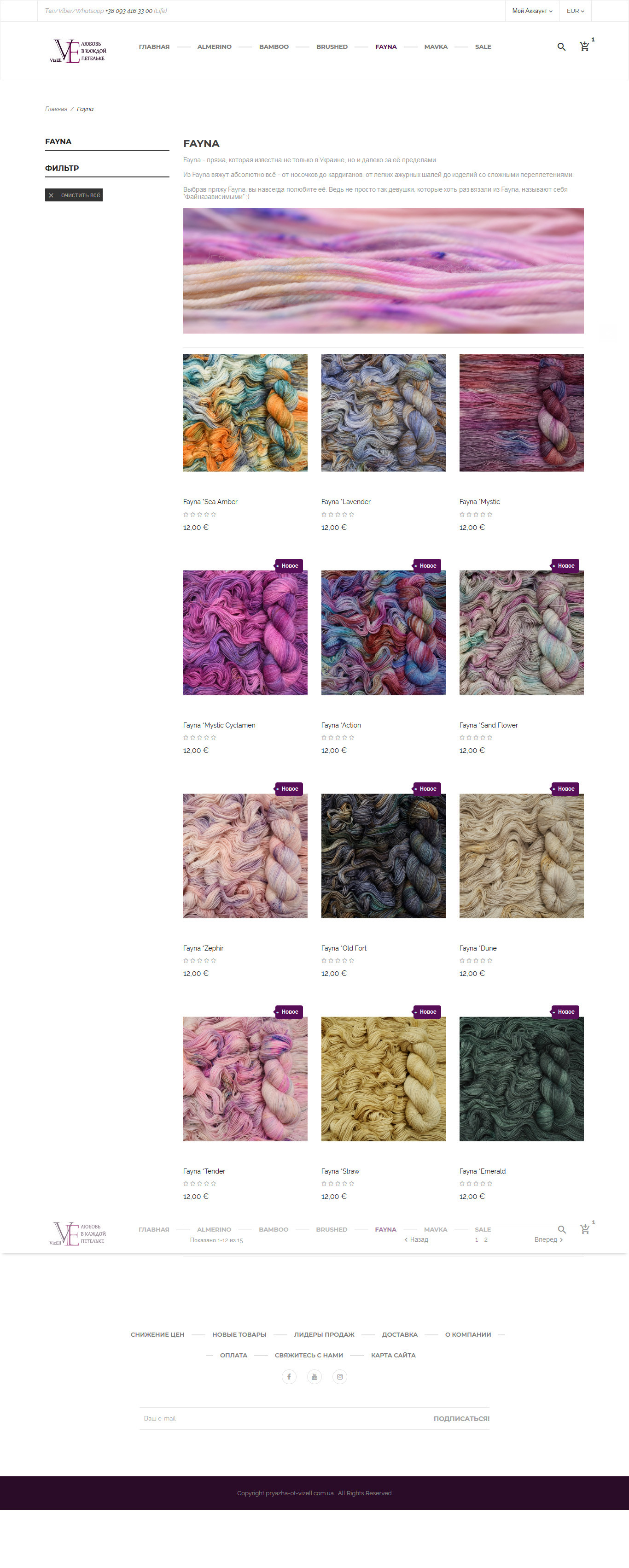Image resolution: width=629 pixels, height=1568 pixels.
Task: Select the BAMBOO category in navigation
Action: tap(274, 47)
